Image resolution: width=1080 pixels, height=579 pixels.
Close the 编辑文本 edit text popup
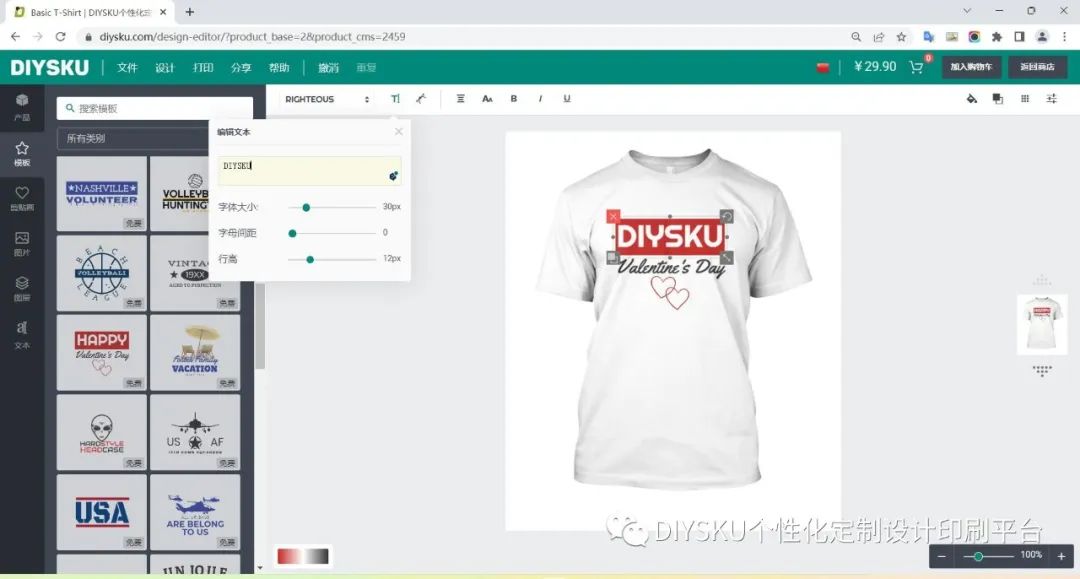[x=399, y=131]
